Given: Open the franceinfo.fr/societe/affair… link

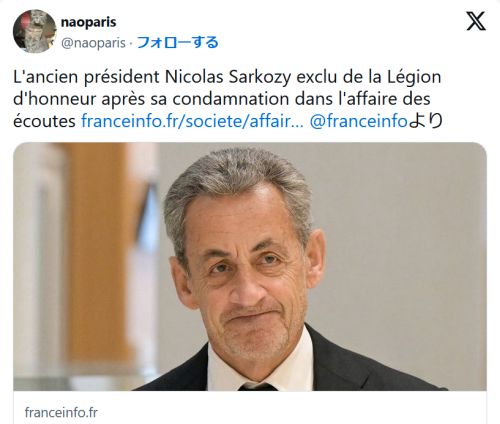Looking at the screenshot, I should click(x=192, y=121).
